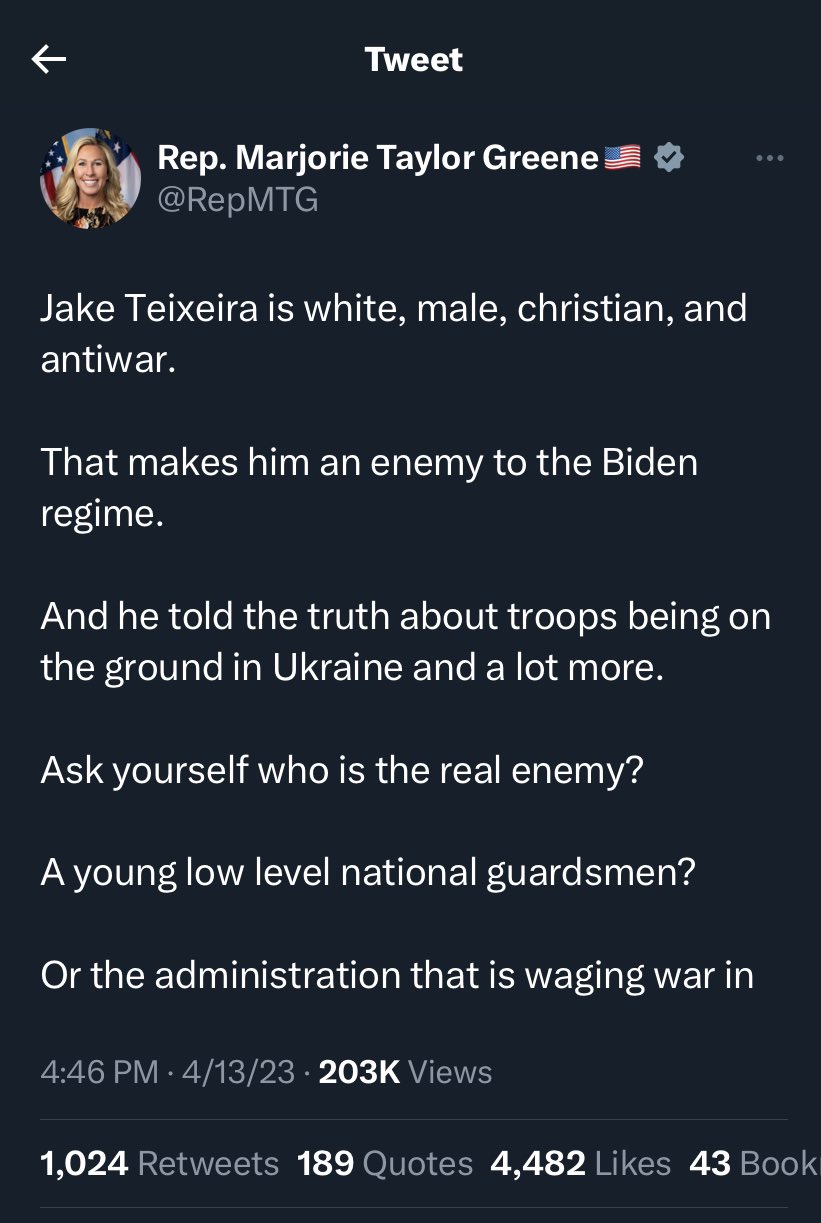Tap the 4:46 PM timestamp
This screenshot has width=821, height=1223.
tap(99, 1072)
